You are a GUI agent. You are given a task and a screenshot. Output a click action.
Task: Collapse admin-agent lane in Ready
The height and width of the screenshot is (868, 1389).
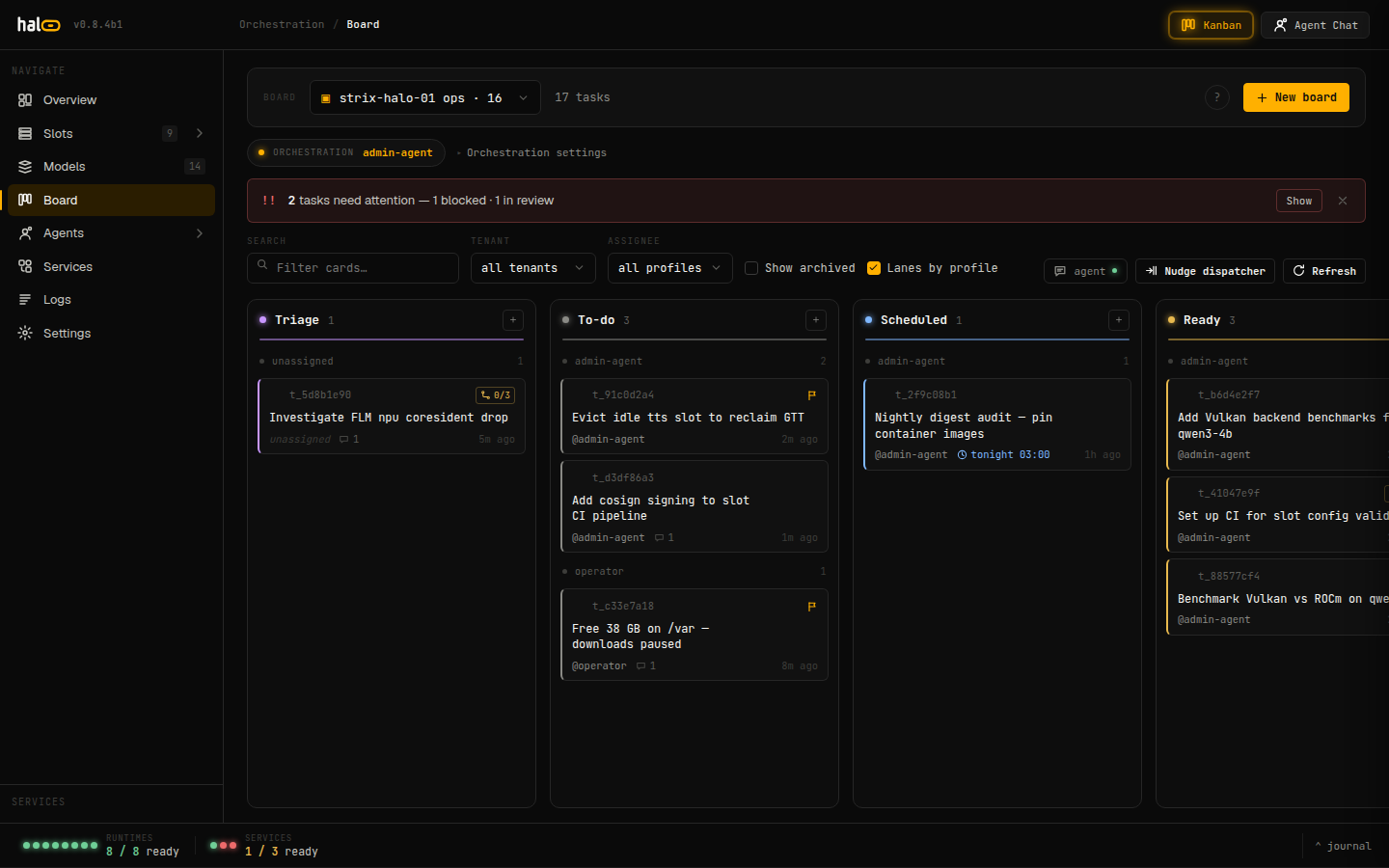[x=1277, y=362]
